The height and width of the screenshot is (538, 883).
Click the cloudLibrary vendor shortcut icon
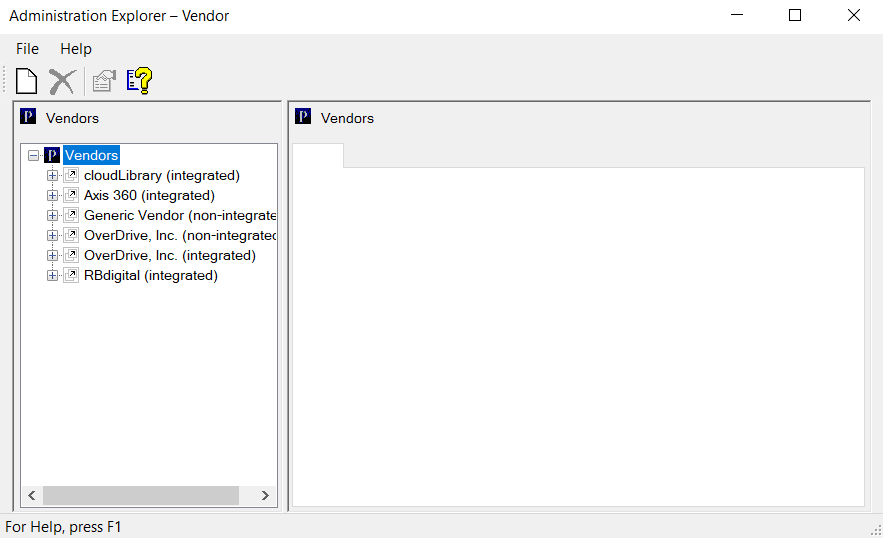pyautogui.click(x=71, y=176)
